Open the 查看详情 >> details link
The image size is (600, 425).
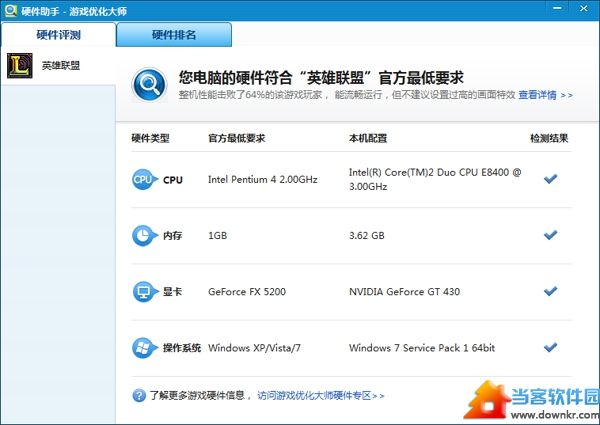pyautogui.click(x=545, y=95)
